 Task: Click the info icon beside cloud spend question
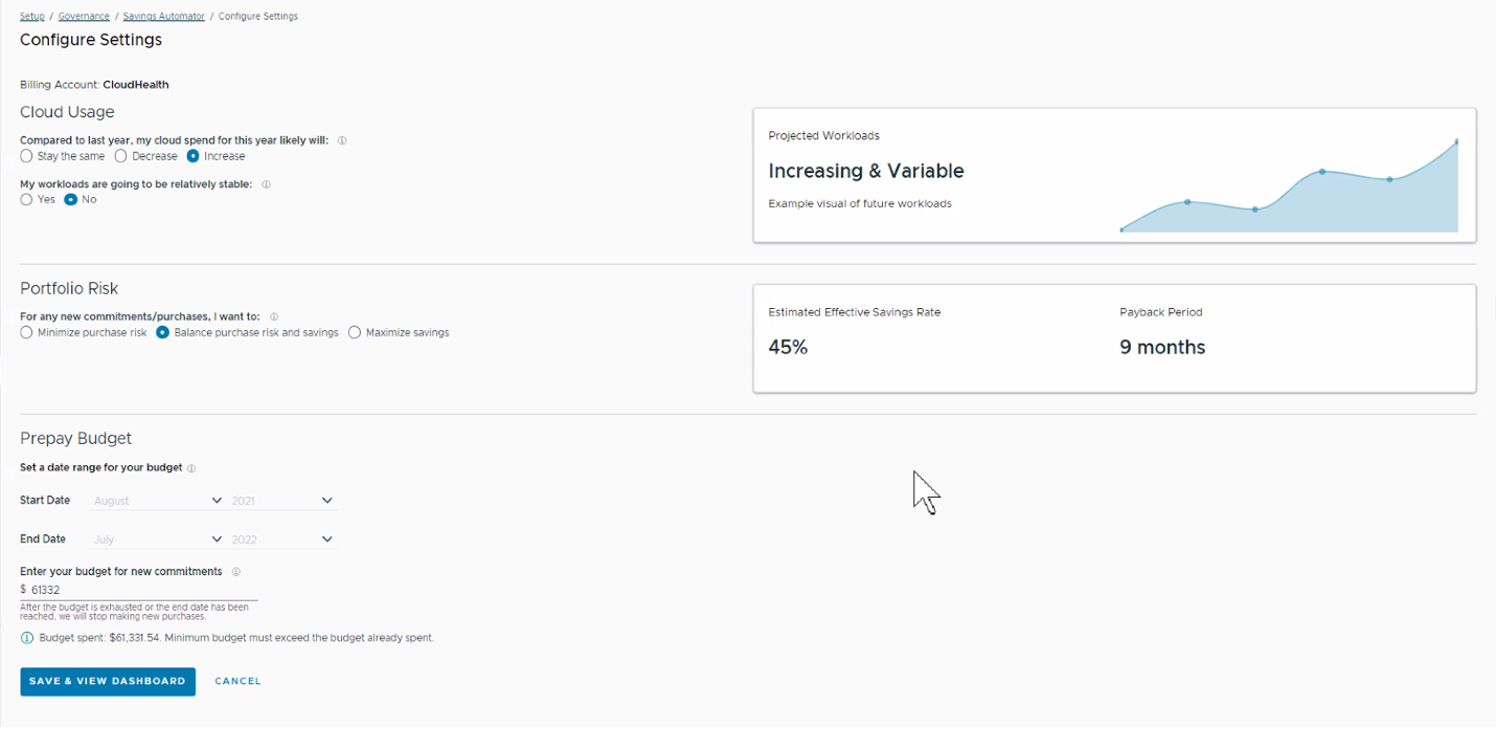tap(341, 140)
